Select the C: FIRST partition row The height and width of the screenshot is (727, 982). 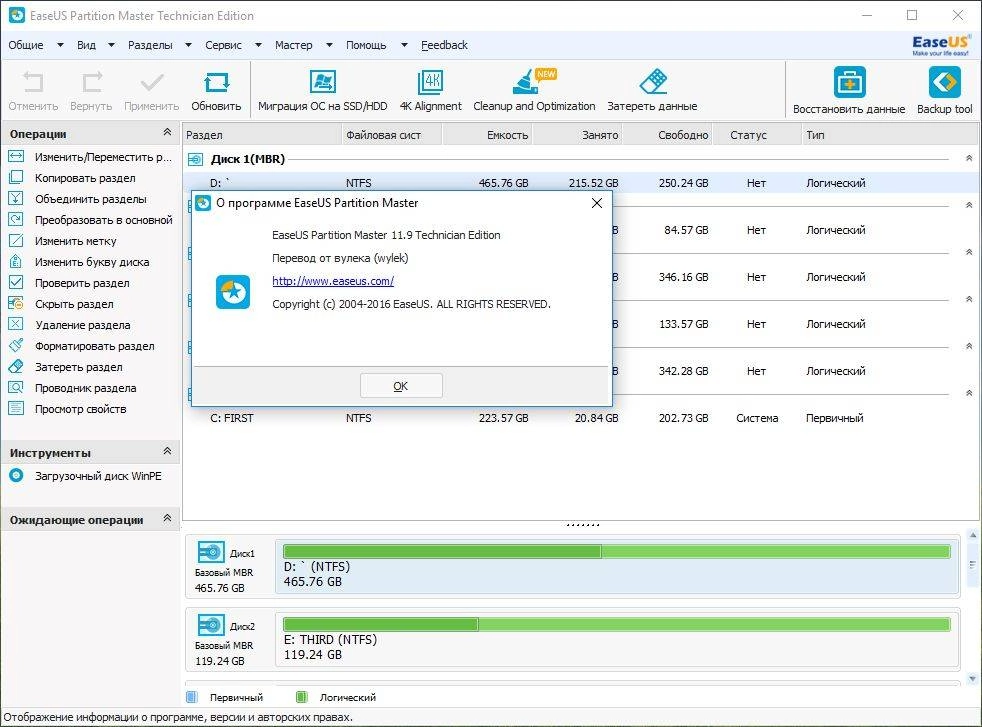(581, 418)
